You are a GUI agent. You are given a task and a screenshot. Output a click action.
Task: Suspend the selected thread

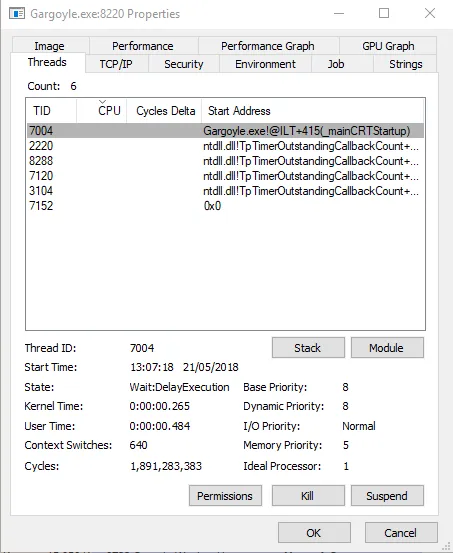[x=387, y=496]
